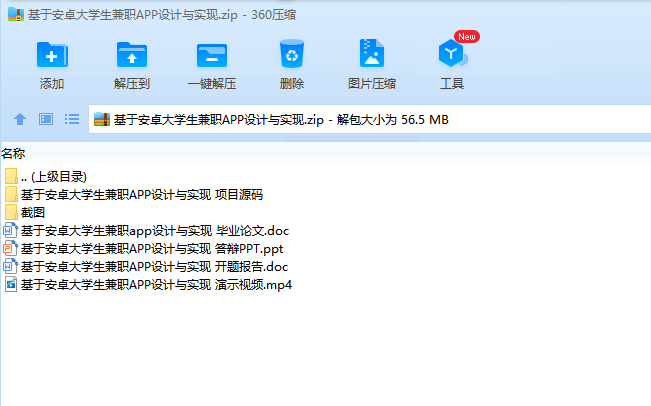Viewport: 651px width, 406px height.
Task: Click the video icon of 演示视频.mp4
Action: [x=11, y=284]
